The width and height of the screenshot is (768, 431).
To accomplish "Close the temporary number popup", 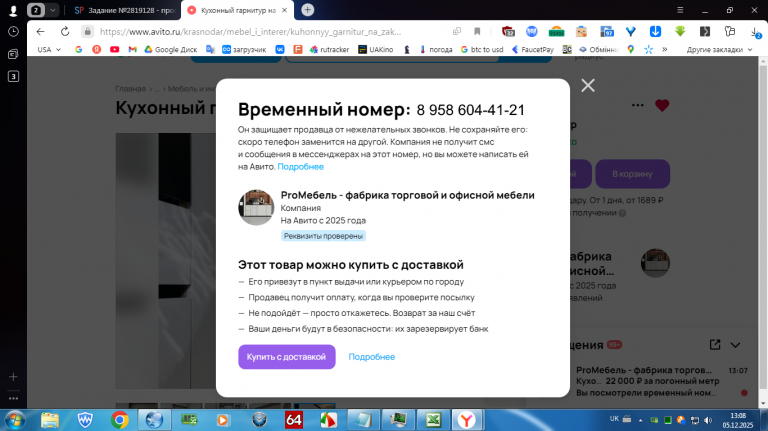I will 588,86.
